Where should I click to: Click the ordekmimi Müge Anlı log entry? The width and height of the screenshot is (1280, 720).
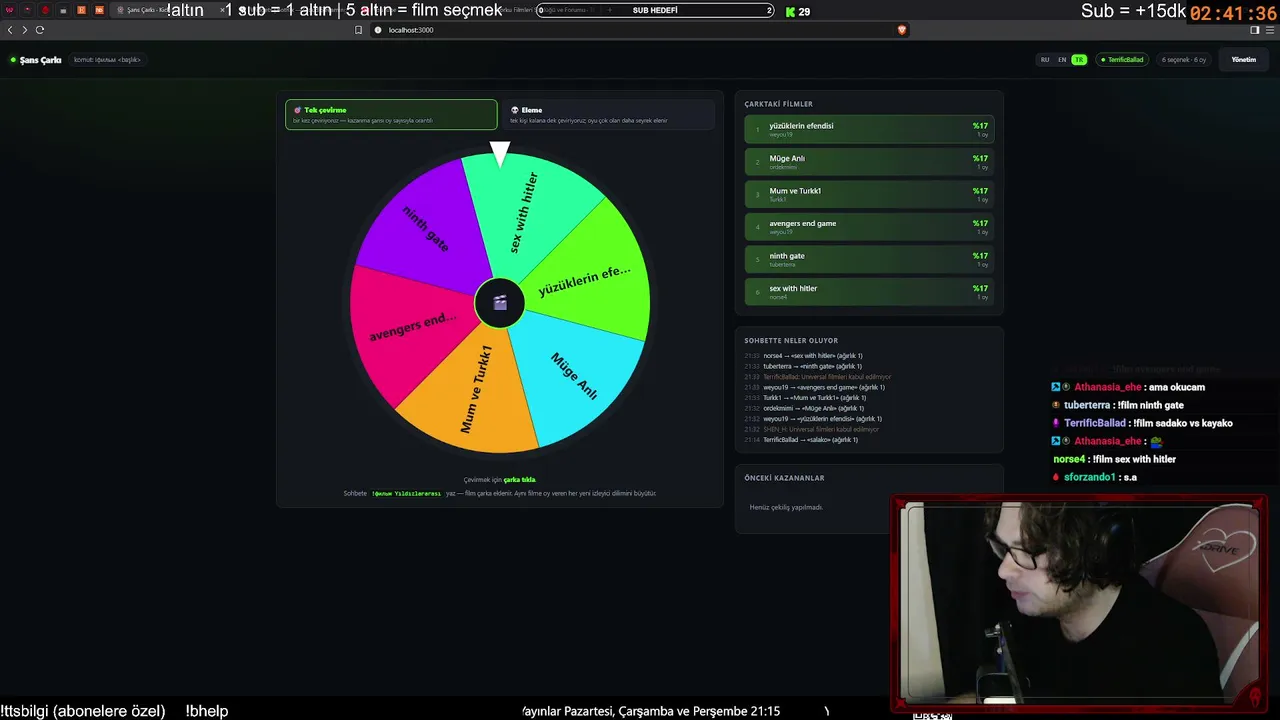pyautogui.click(x=804, y=408)
